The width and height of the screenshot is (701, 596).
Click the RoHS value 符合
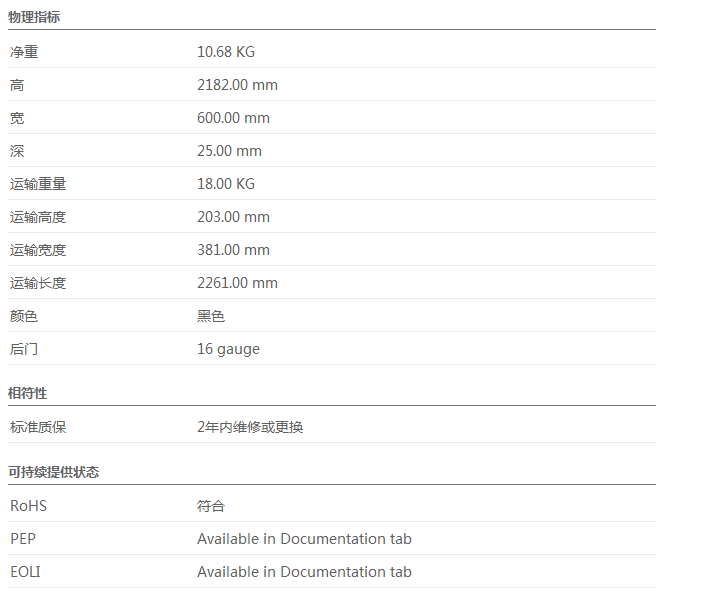(x=211, y=506)
